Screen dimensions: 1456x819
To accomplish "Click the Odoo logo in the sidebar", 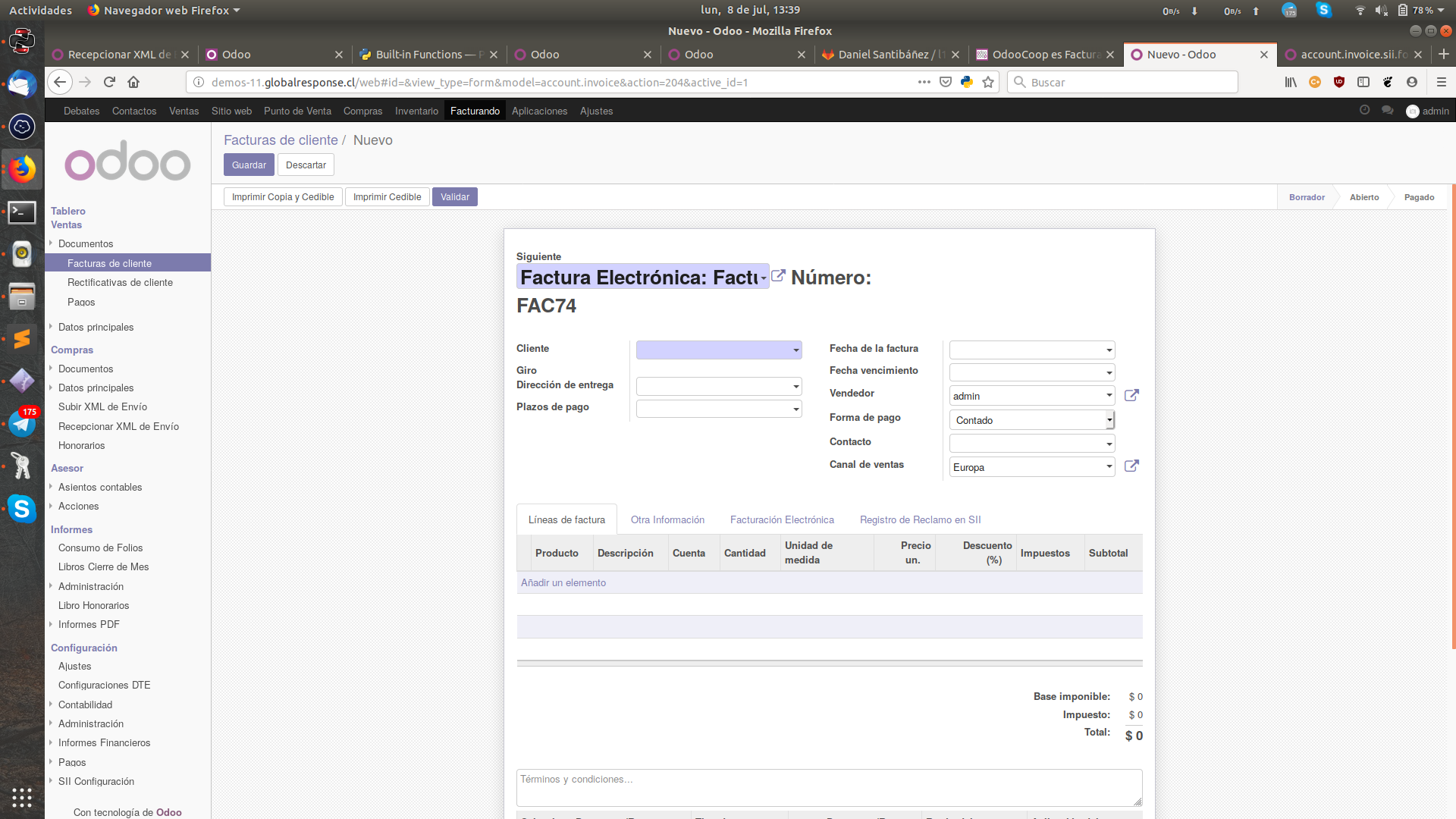I will [x=127, y=162].
